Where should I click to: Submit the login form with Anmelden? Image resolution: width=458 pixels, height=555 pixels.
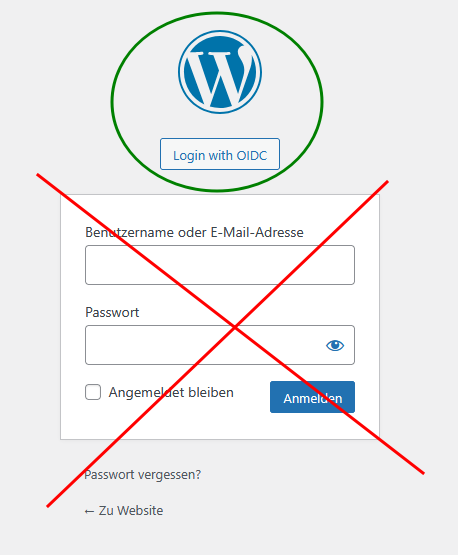tap(312, 397)
